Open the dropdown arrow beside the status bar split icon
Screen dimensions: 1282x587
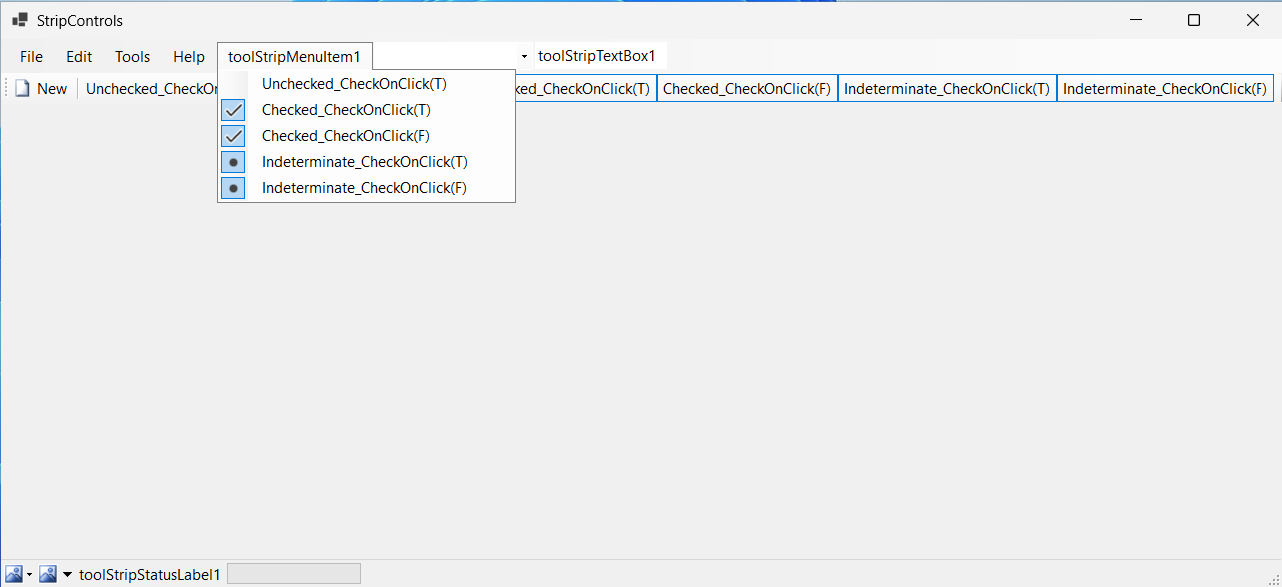click(29, 573)
